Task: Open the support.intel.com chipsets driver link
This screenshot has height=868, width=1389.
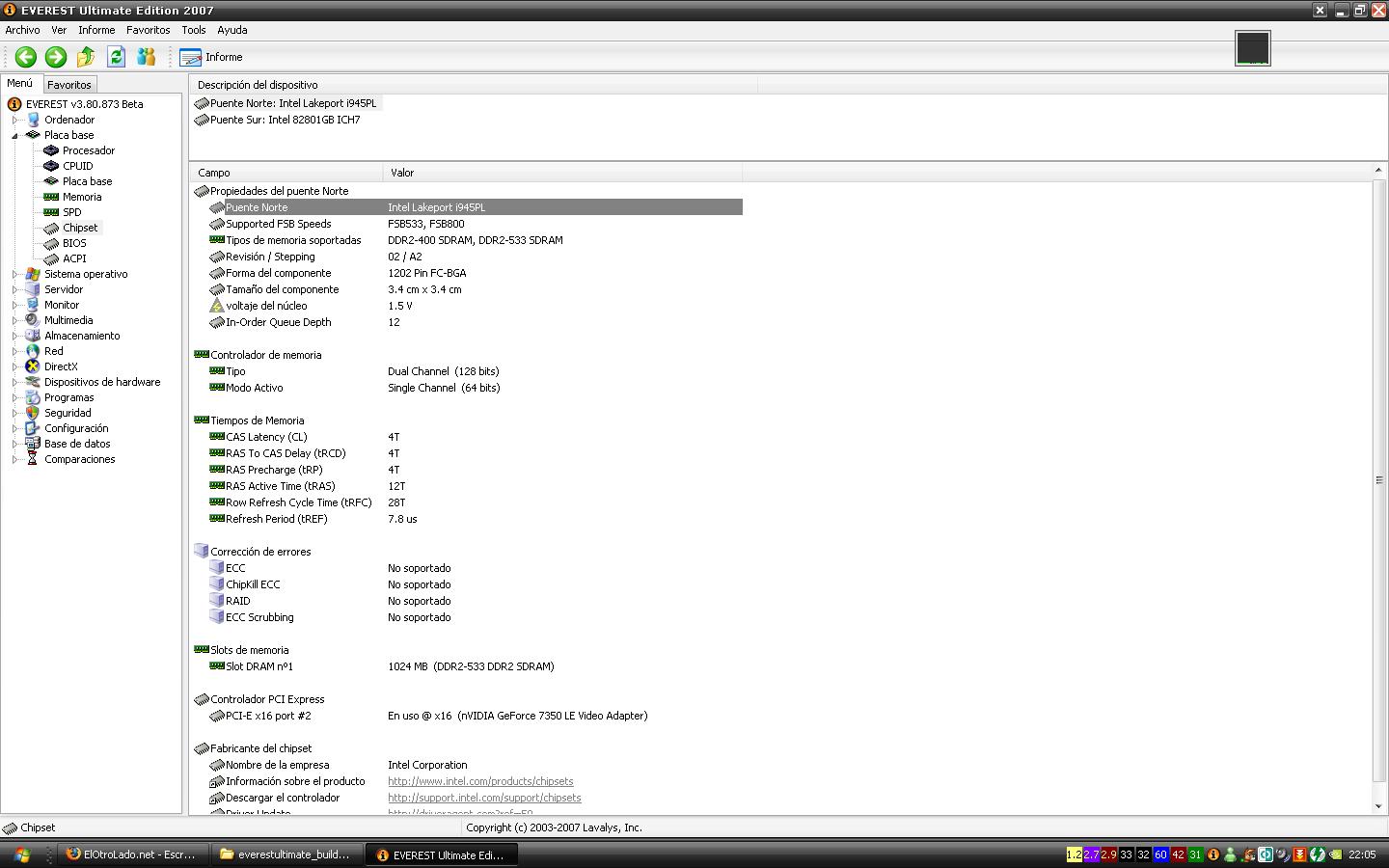Action: point(484,798)
